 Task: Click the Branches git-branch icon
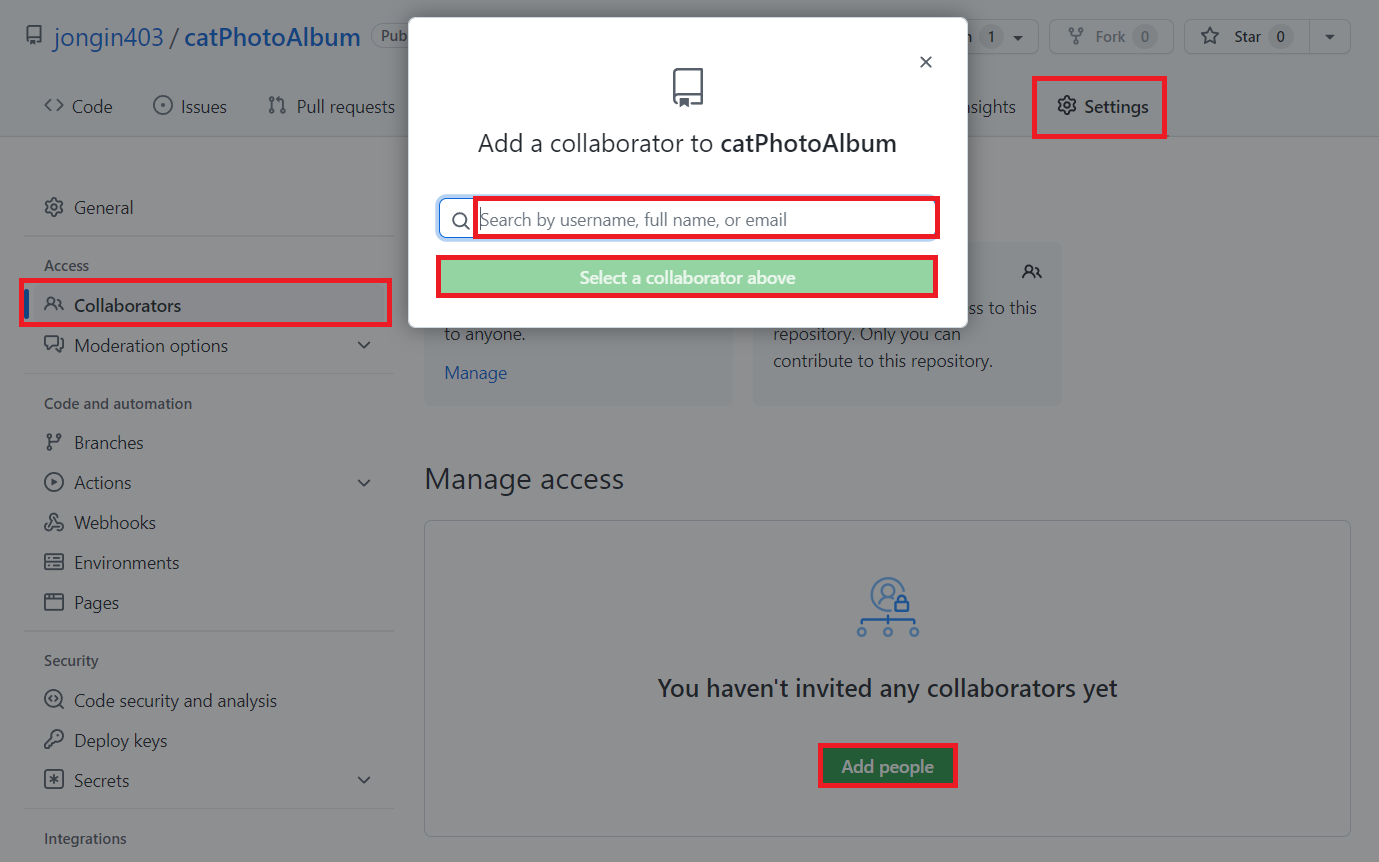click(54, 442)
